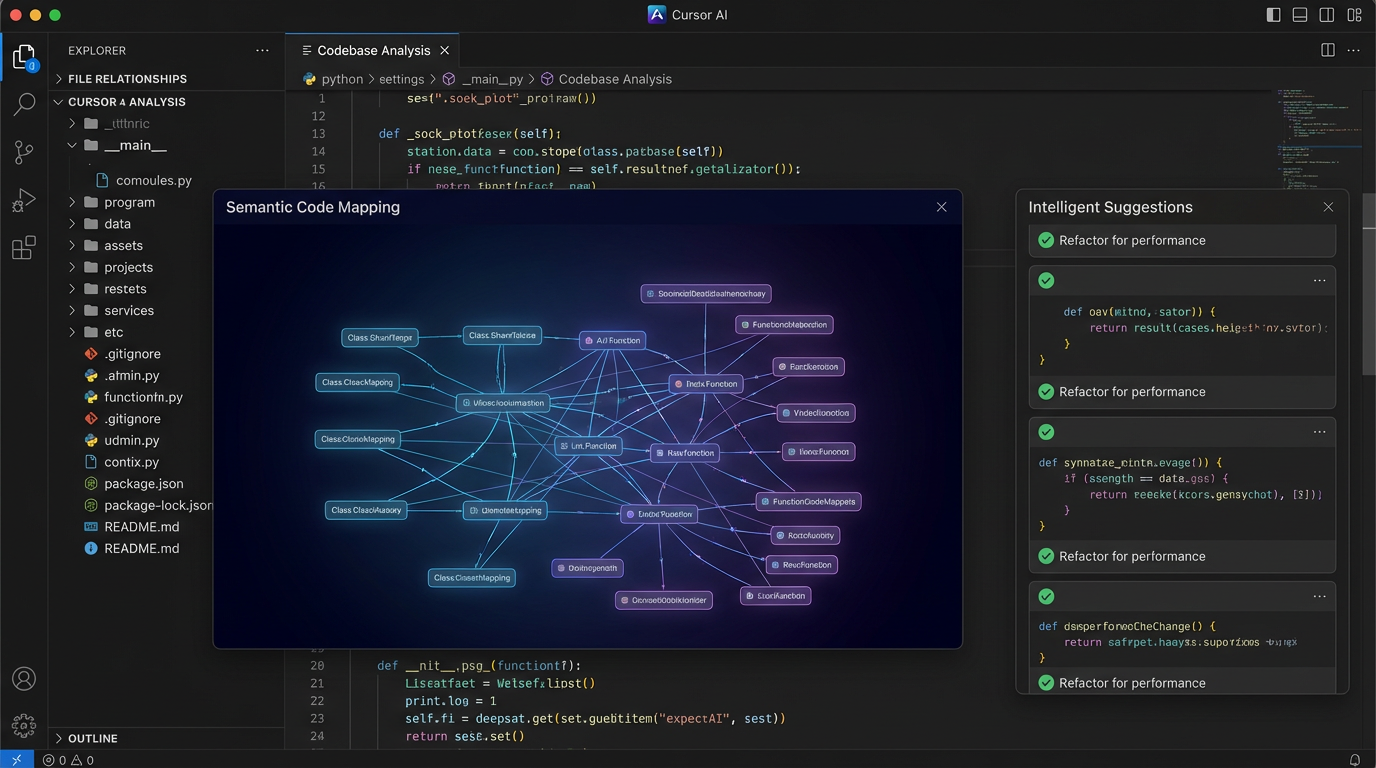Viewport: 1376px width, 768px height.
Task: Select python in the breadcrumb trail
Action: tap(341, 78)
